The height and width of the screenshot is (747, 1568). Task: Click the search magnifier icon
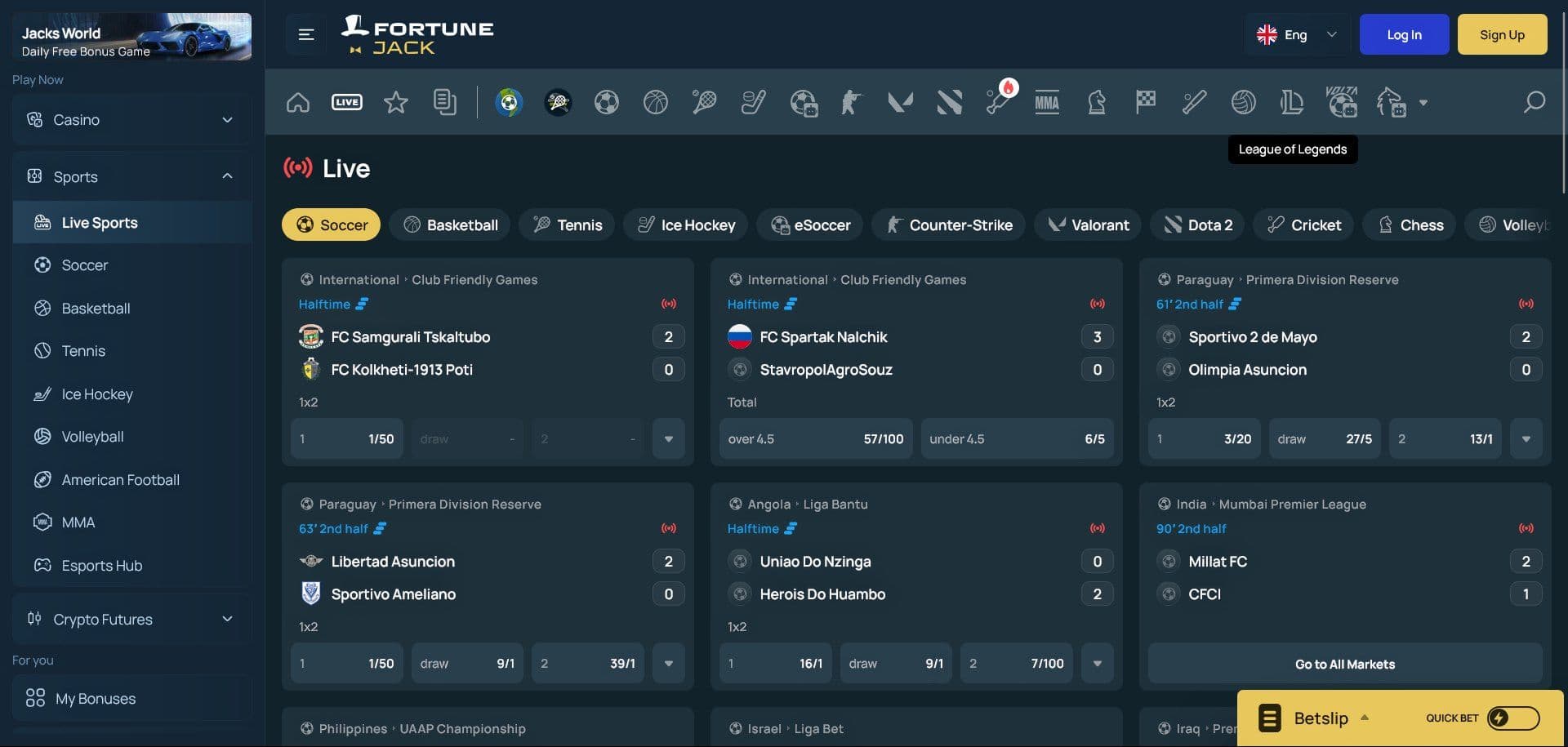click(1534, 102)
